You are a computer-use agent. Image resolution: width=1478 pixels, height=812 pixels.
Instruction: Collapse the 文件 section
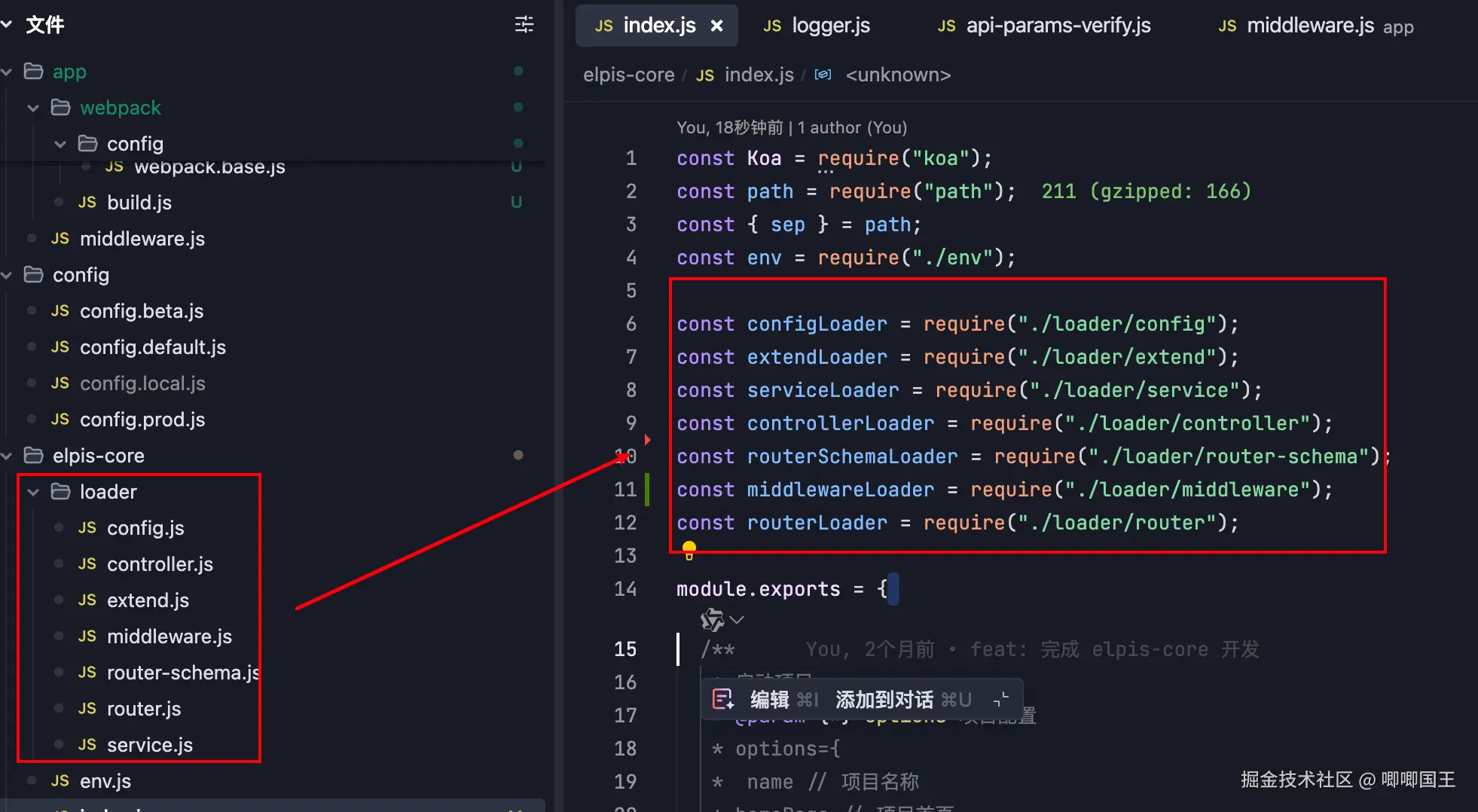pos(7,25)
